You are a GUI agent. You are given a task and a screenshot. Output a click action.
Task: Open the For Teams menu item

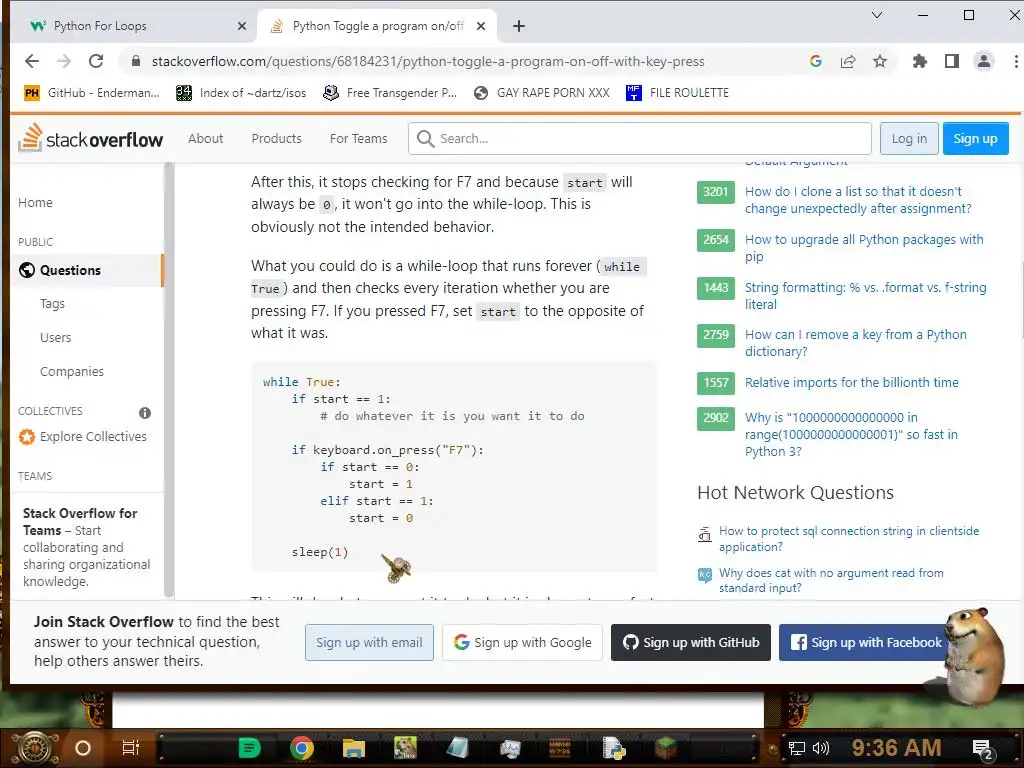pyautogui.click(x=359, y=138)
